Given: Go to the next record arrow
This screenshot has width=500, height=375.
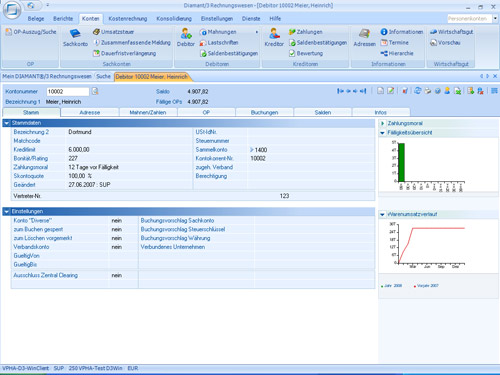Looking at the screenshot, I should [x=355, y=91].
